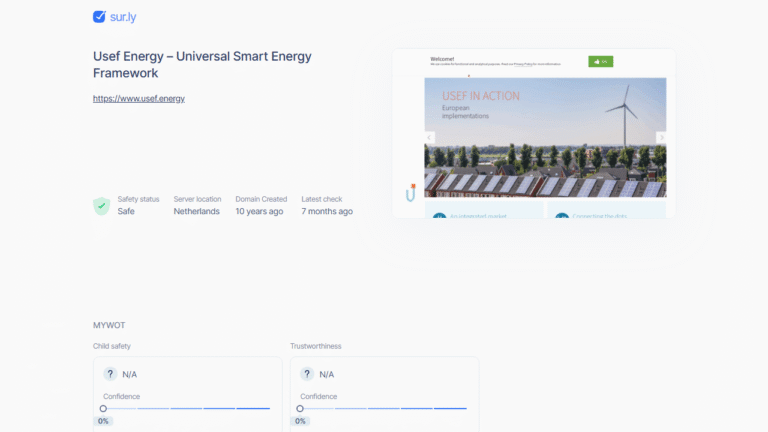The width and height of the screenshot is (768, 432).
Task: Click the sur.ly brand name text
Action: (x=125, y=16)
